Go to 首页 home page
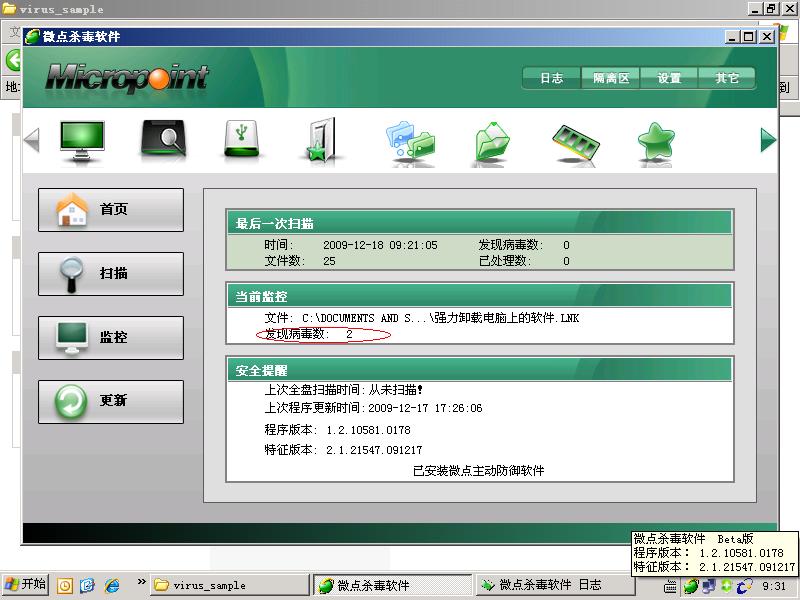This screenshot has height=600, width=800. (111, 210)
